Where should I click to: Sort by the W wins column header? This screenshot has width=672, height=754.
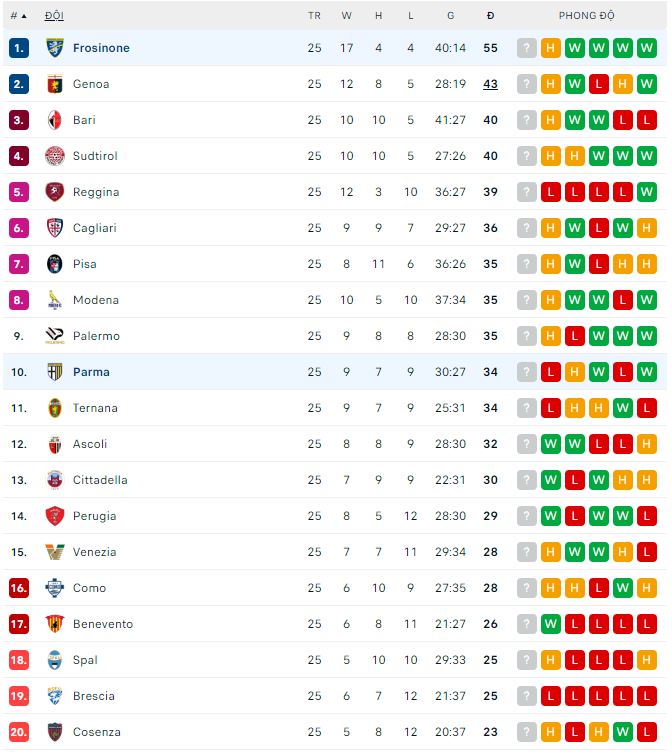[x=347, y=16]
